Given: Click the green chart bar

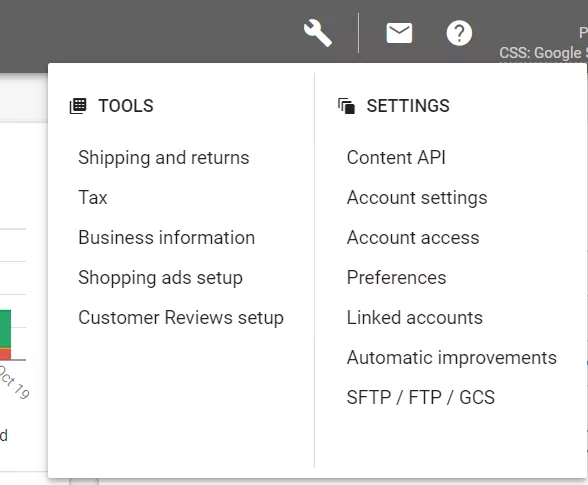Looking at the screenshot, I should pos(5,329).
